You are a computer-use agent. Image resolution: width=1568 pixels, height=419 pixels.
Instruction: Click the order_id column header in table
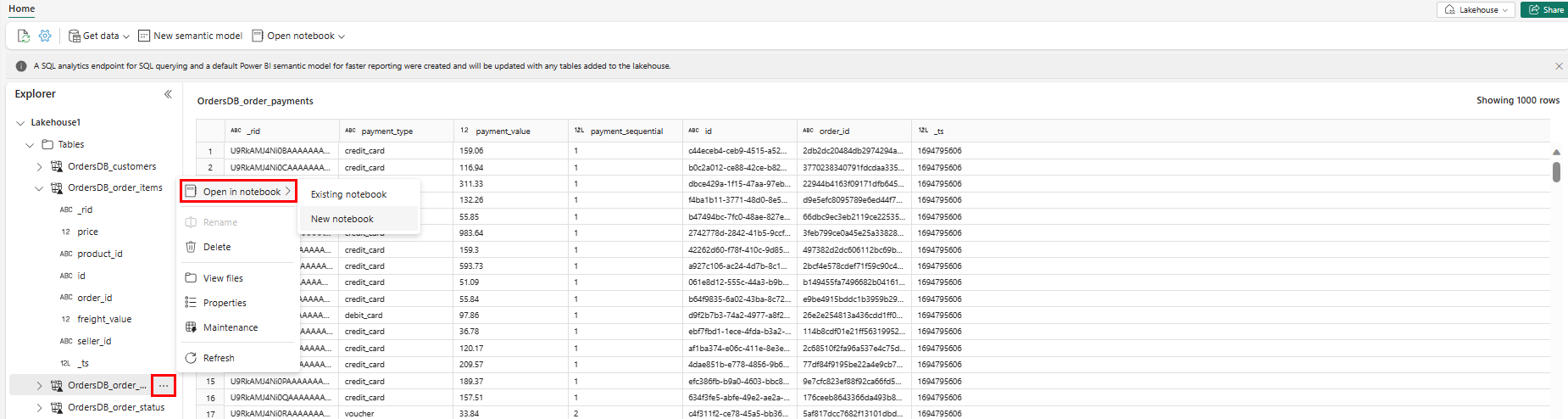click(854, 131)
